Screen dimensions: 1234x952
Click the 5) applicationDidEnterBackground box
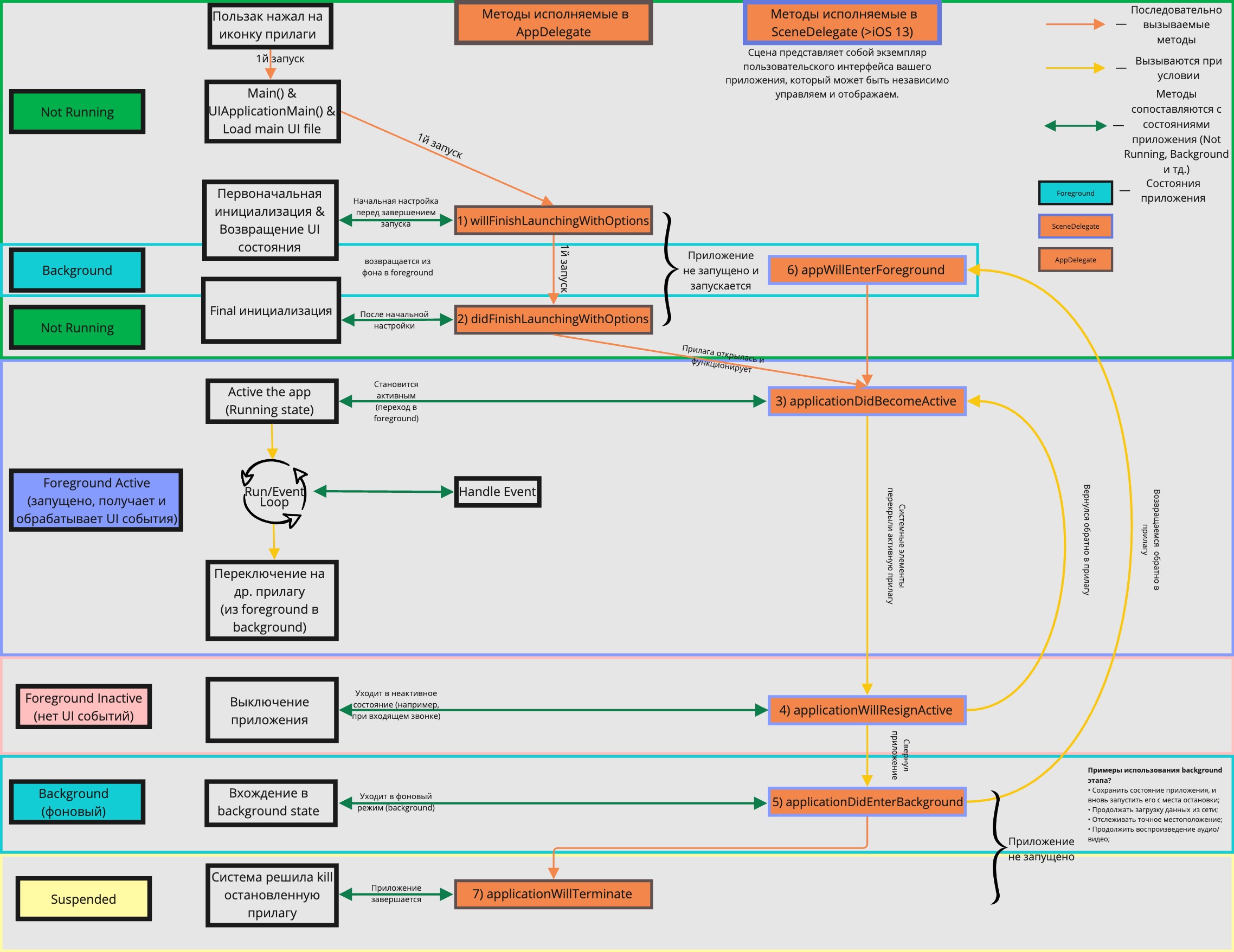(x=867, y=802)
